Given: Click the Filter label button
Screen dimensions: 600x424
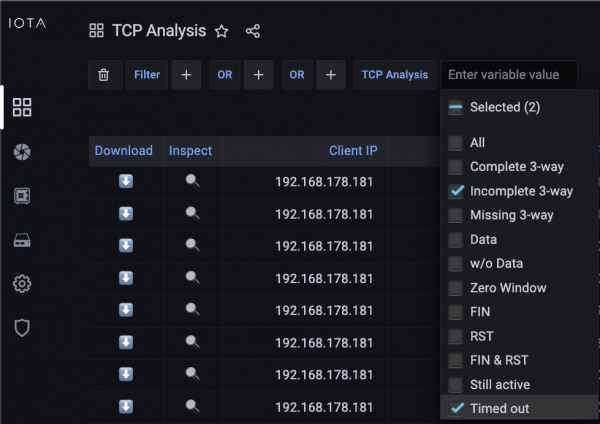Looking at the screenshot, I should (x=147, y=75).
